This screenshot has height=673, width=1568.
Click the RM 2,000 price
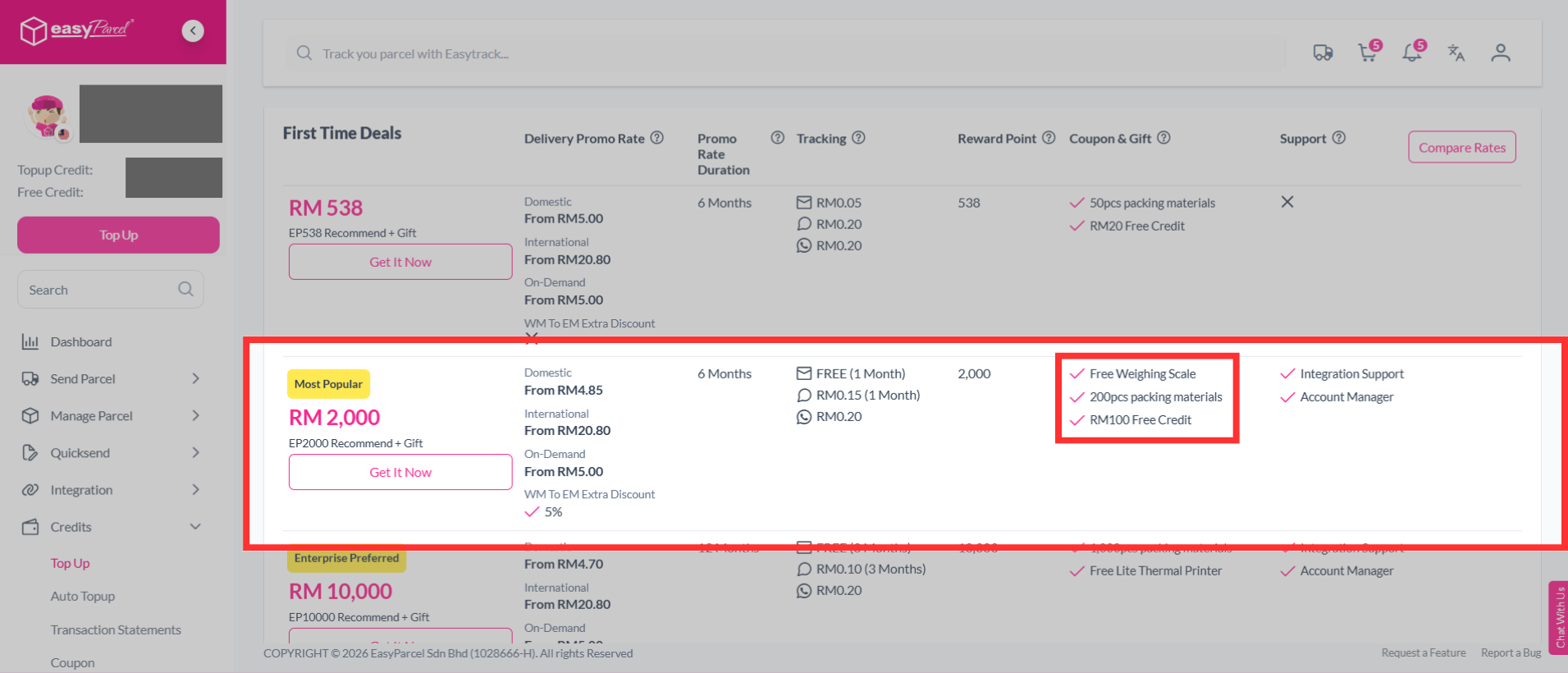pyautogui.click(x=335, y=417)
